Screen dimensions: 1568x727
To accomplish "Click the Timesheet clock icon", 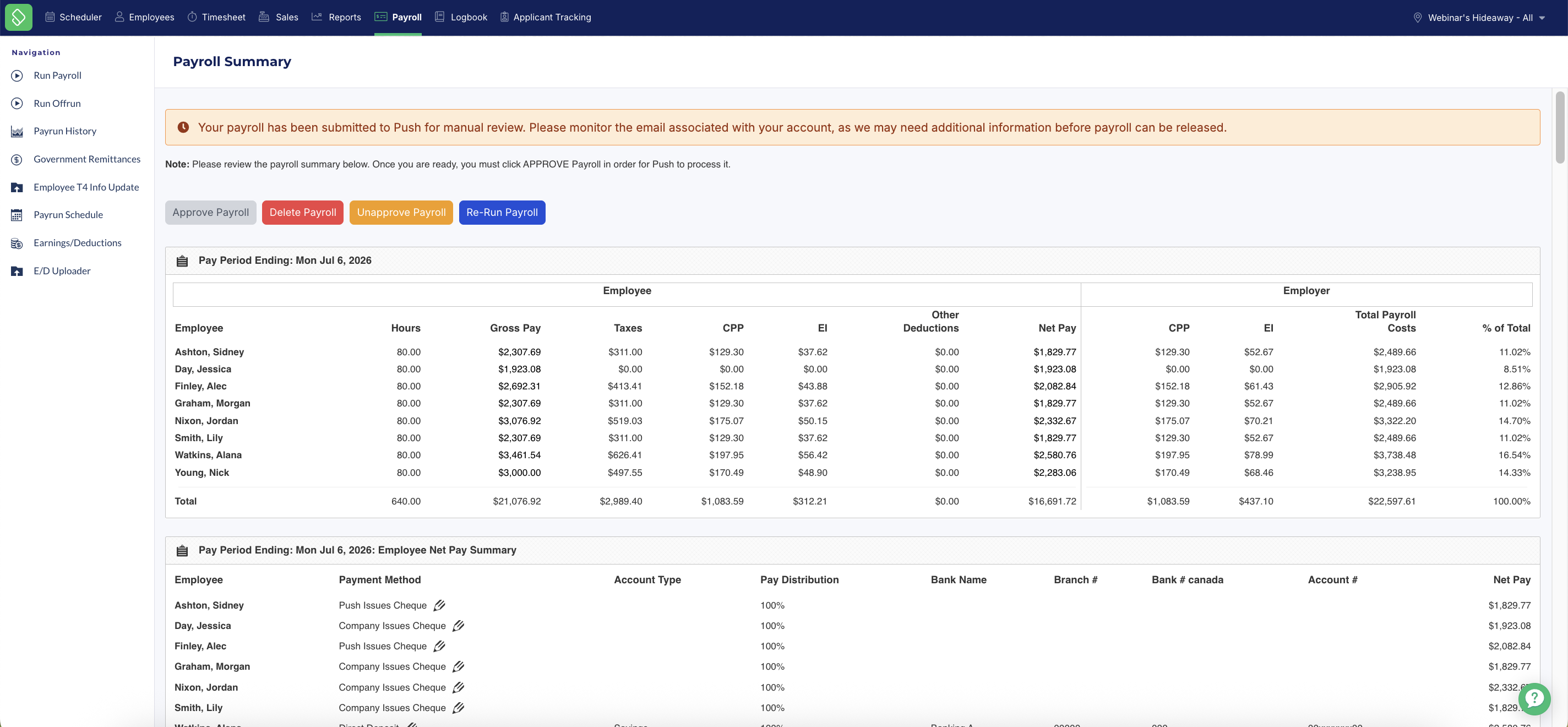I will (x=192, y=17).
